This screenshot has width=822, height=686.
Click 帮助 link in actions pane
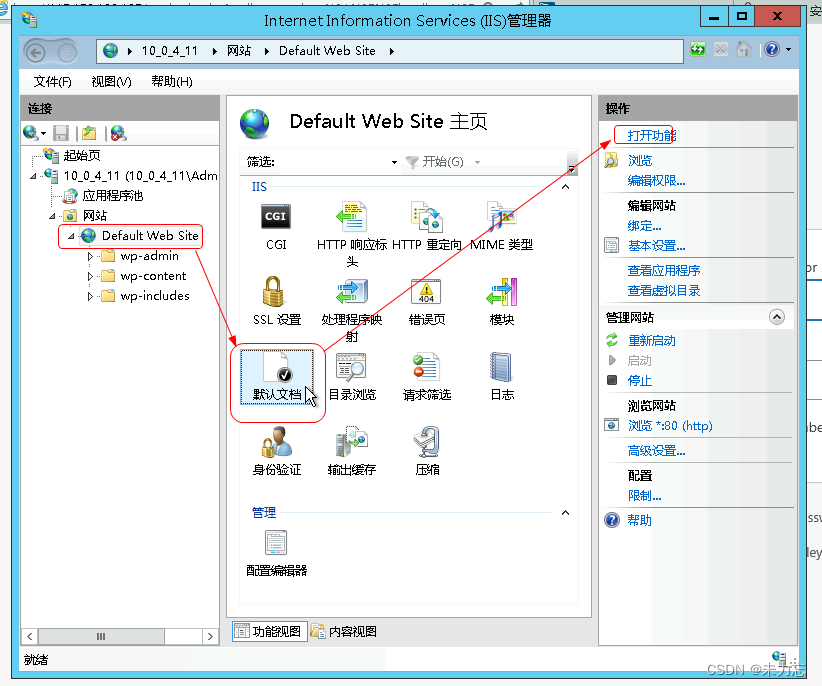click(x=640, y=520)
